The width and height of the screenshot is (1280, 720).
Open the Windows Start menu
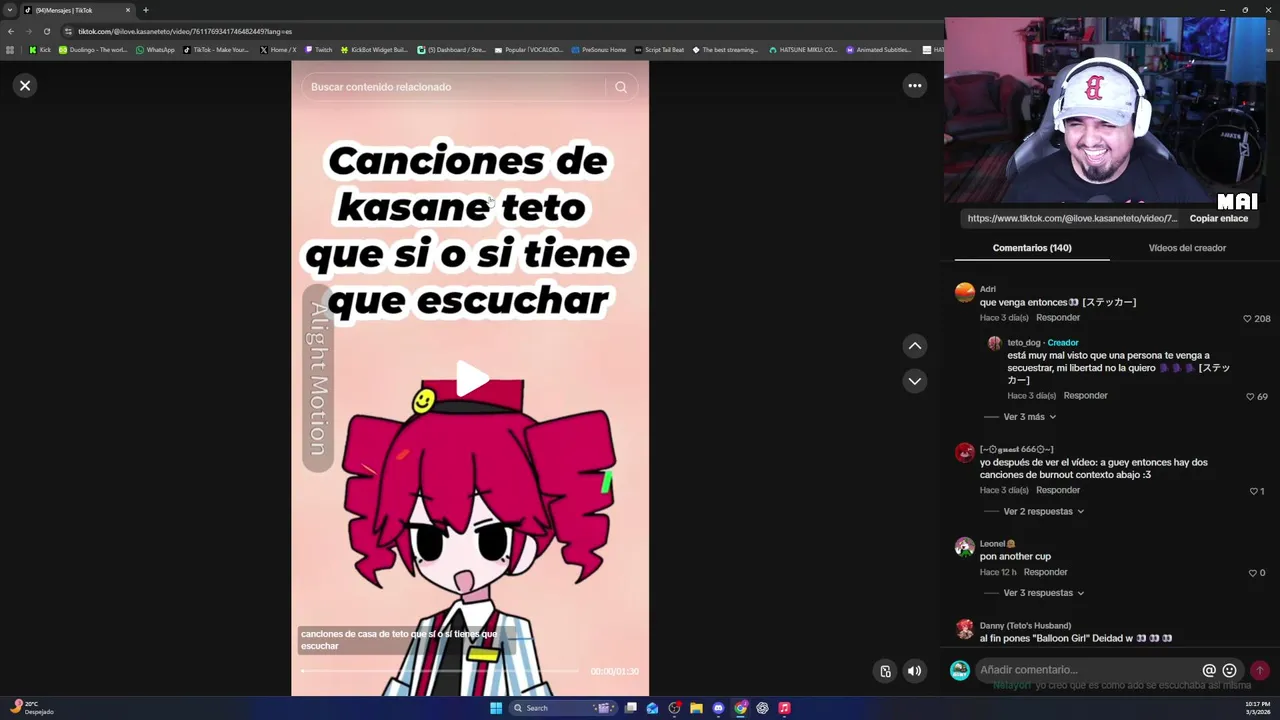[496, 708]
